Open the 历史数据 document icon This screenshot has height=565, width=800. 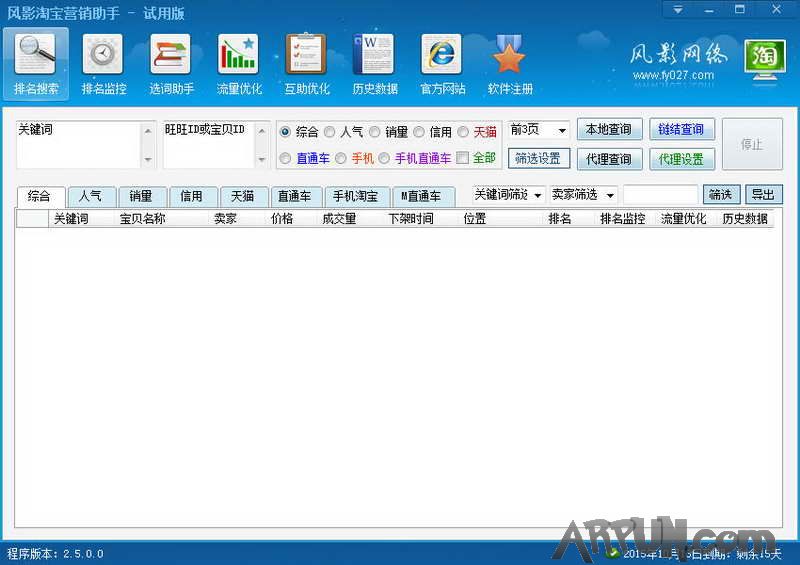pyautogui.click(x=374, y=54)
